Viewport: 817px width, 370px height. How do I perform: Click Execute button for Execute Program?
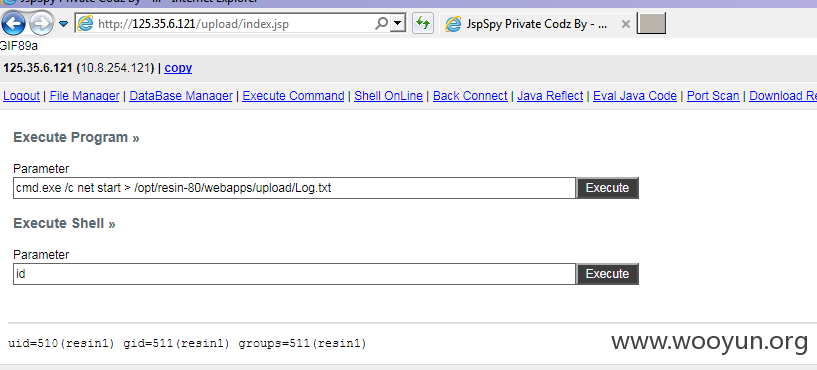point(607,188)
